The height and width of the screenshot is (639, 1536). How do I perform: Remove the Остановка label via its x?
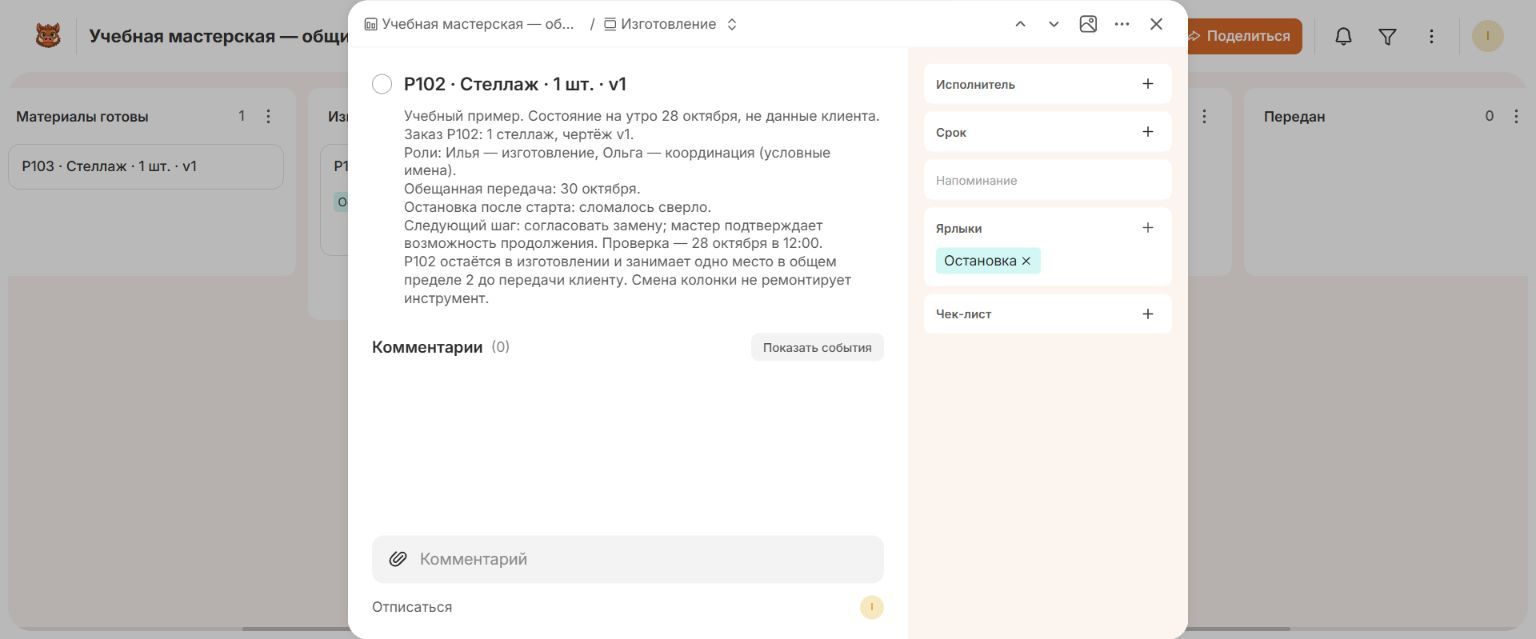[1026, 261]
